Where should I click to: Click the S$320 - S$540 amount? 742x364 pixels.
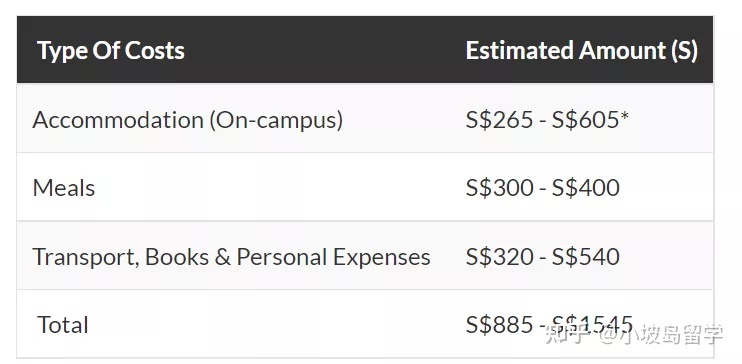(x=543, y=257)
